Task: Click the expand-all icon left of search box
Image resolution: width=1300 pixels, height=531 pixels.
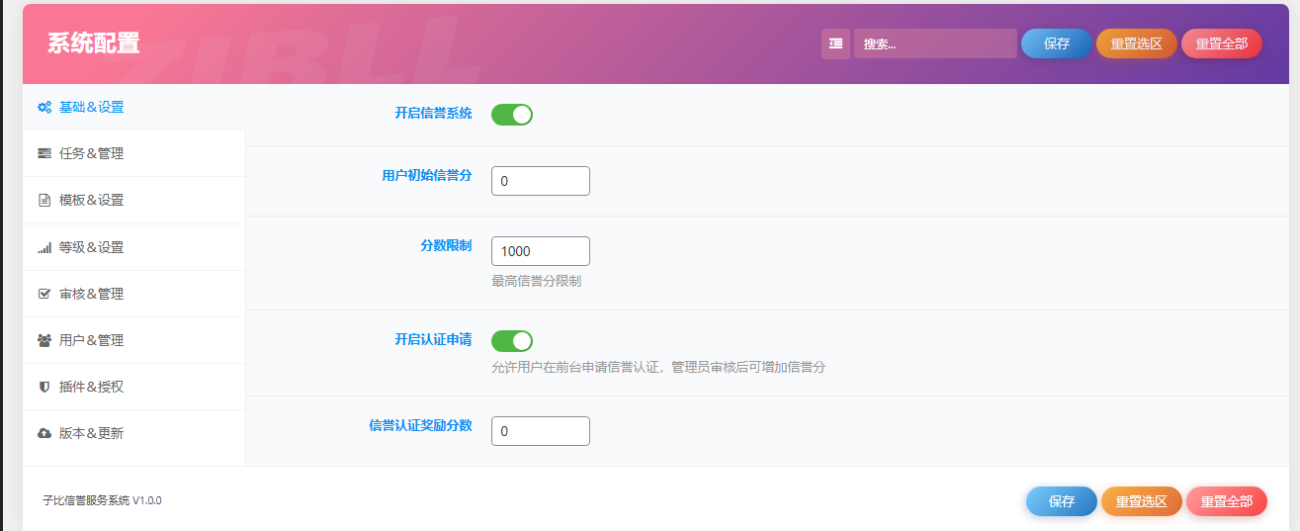Action: [835, 44]
